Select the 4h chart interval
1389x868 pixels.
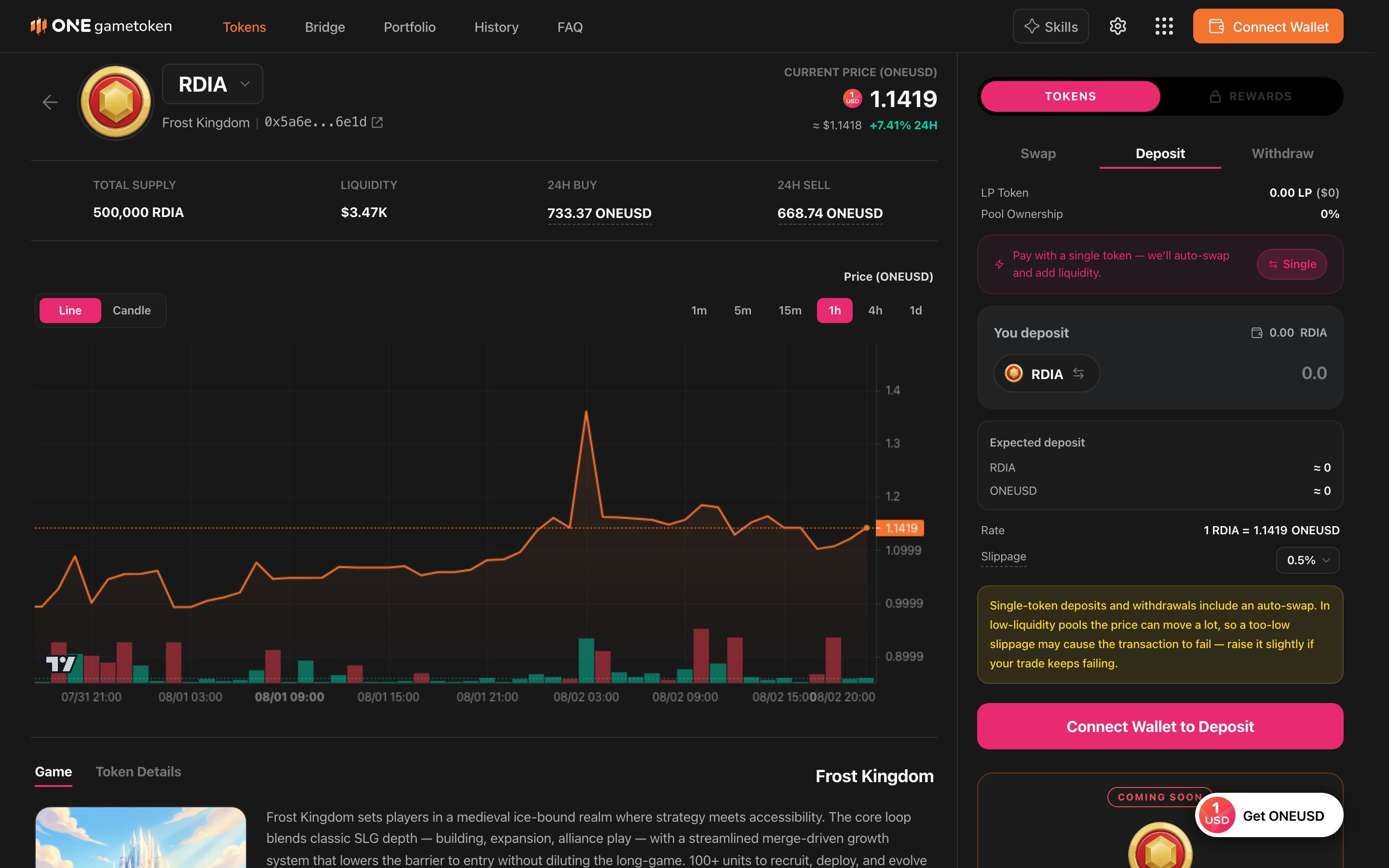tap(875, 311)
